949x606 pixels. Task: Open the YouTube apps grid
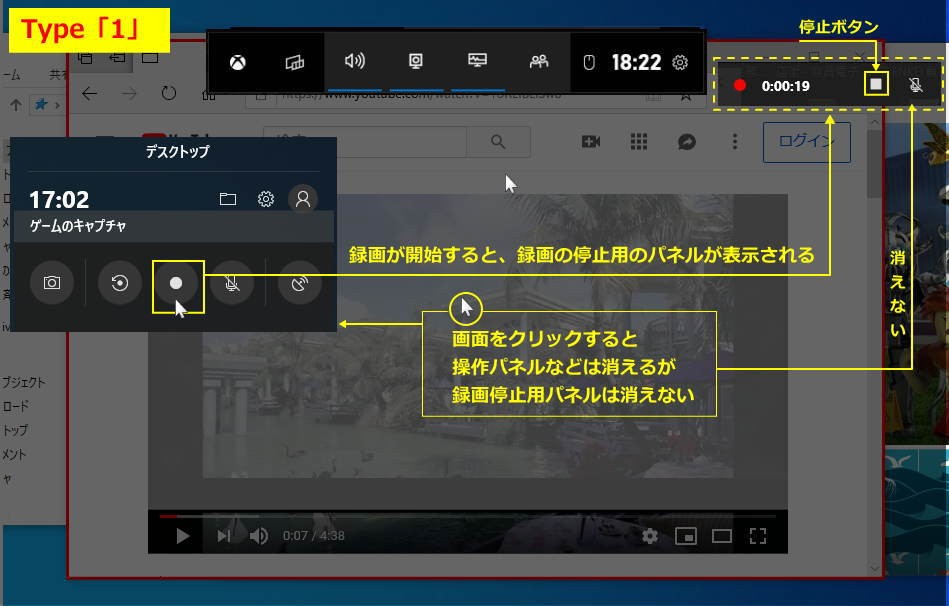(x=639, y=142)
